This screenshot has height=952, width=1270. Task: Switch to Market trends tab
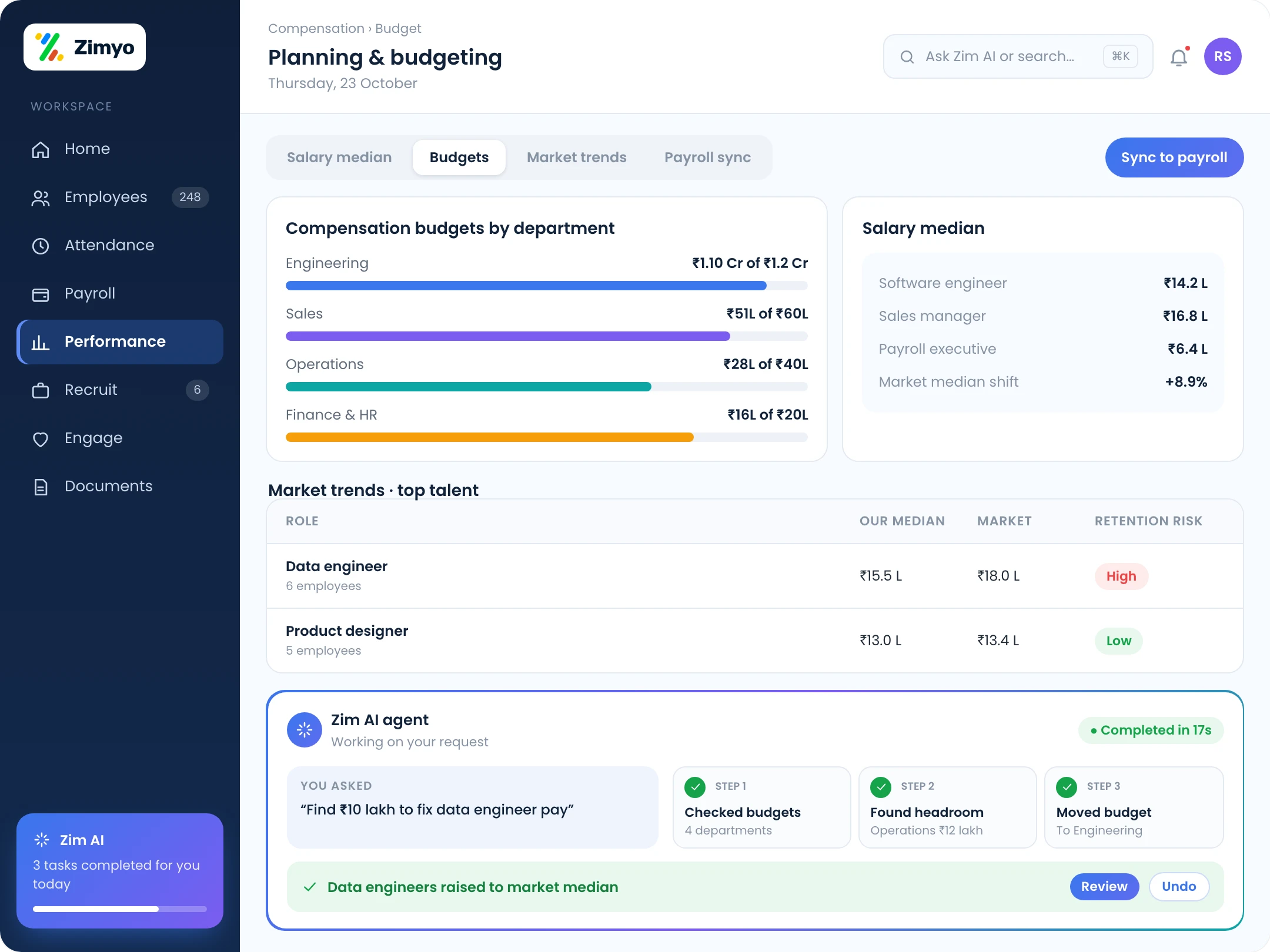coord(577,157)
